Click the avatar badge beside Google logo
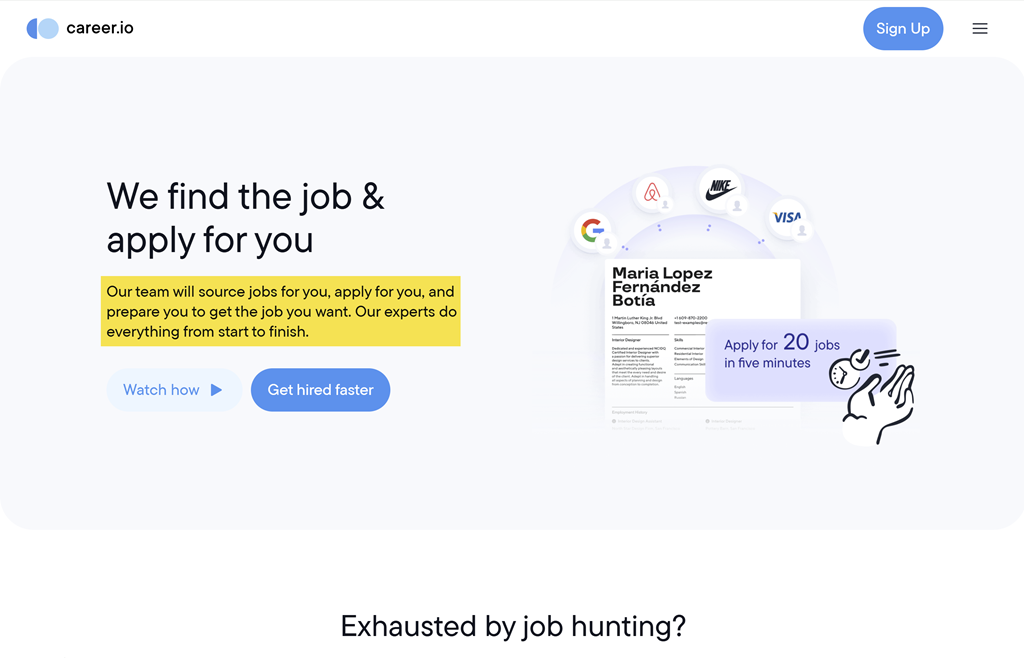This screenshot has height=658, width=1024. point(607,243)
